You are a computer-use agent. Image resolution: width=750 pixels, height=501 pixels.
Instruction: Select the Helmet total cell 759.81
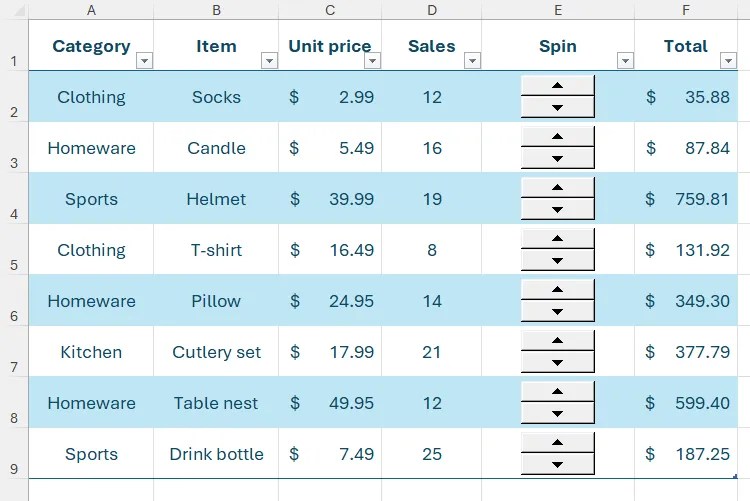[686, 199]
